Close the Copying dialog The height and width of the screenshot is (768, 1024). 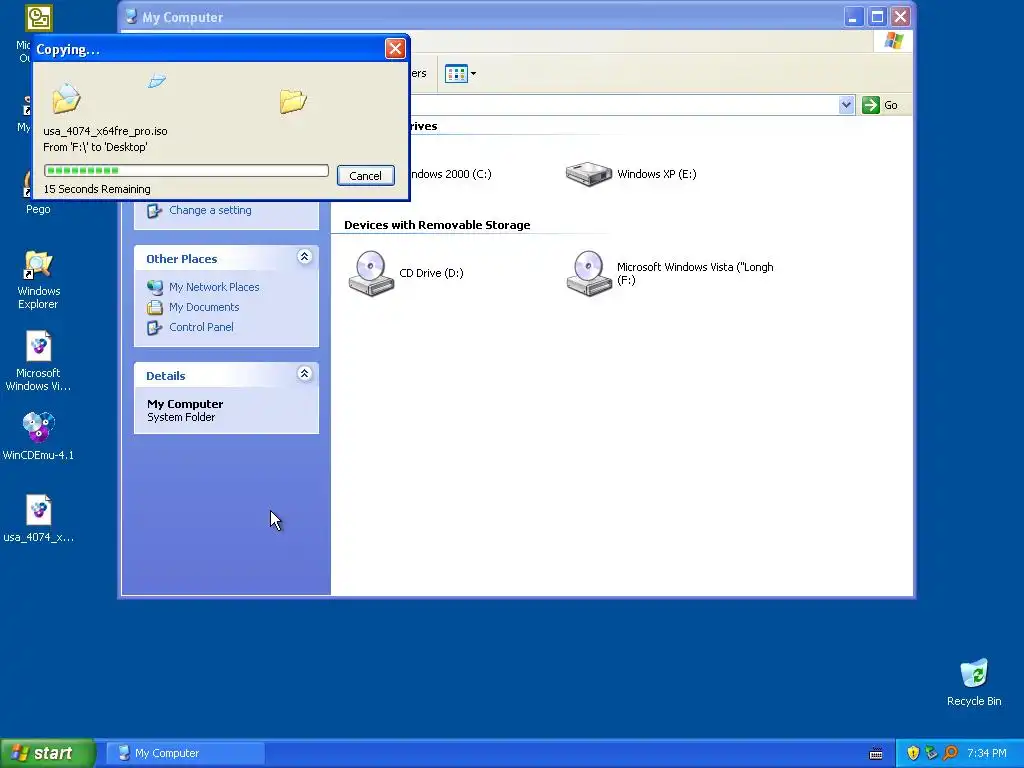[x=395, y=48]
